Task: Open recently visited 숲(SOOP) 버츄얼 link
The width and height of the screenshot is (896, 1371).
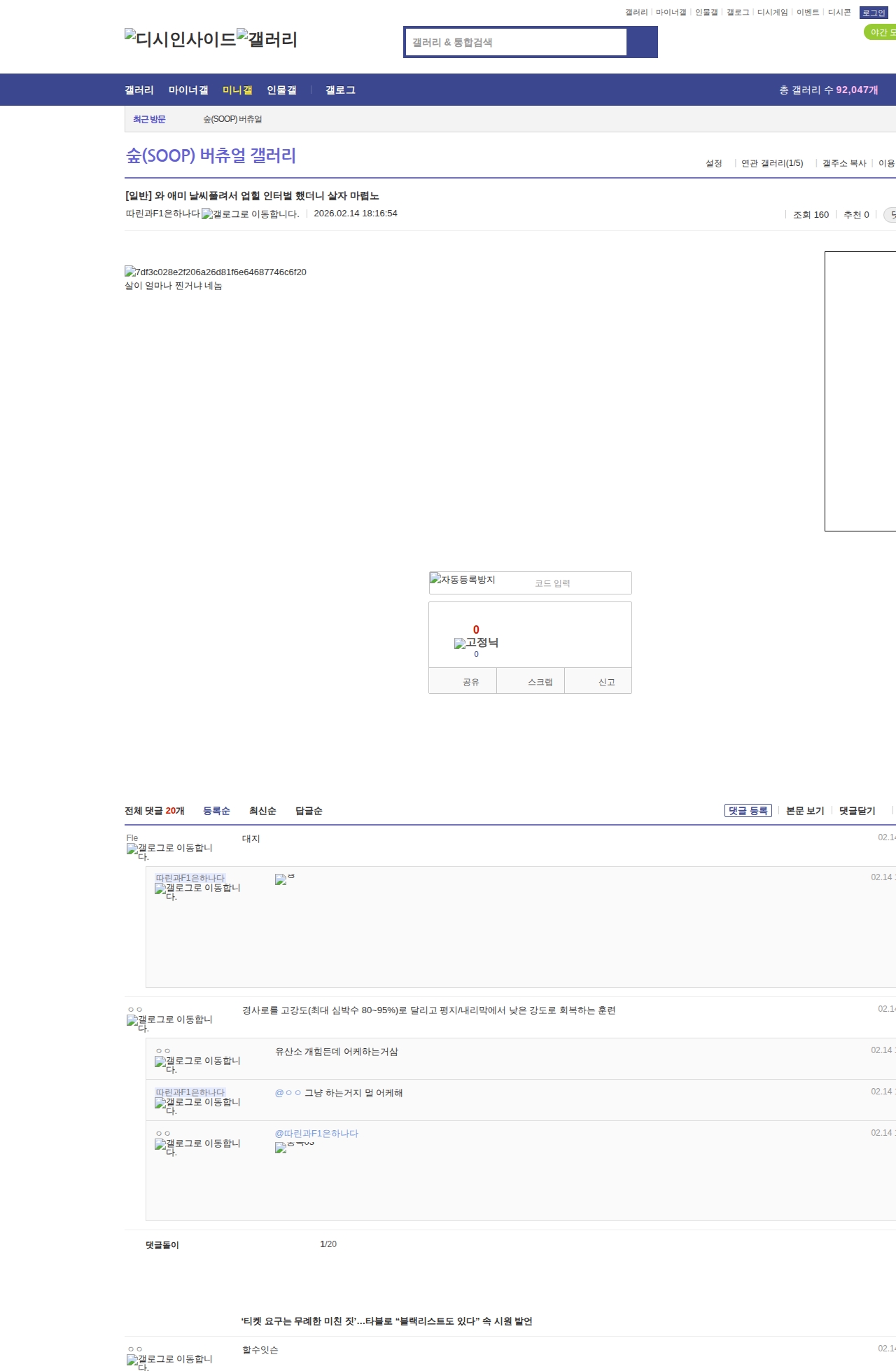Action: tap(232, 119)
